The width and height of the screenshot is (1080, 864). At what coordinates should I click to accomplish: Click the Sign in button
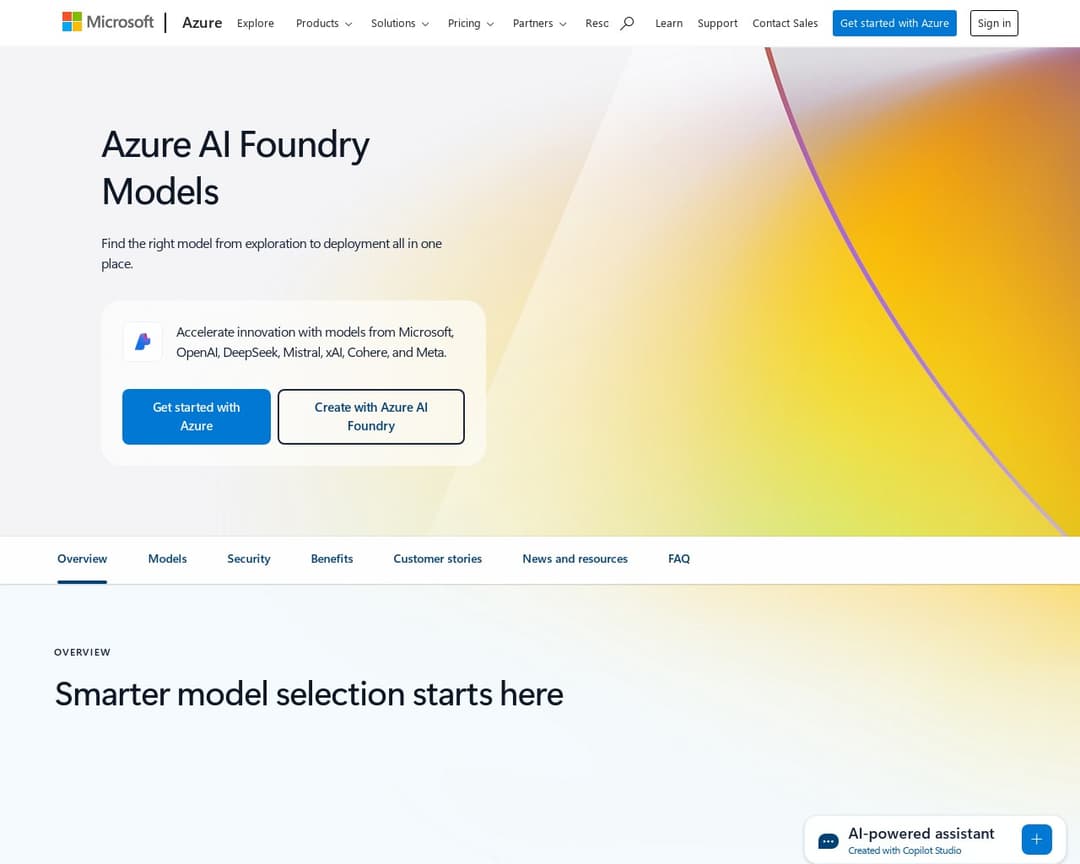click(x=994, y=23)
